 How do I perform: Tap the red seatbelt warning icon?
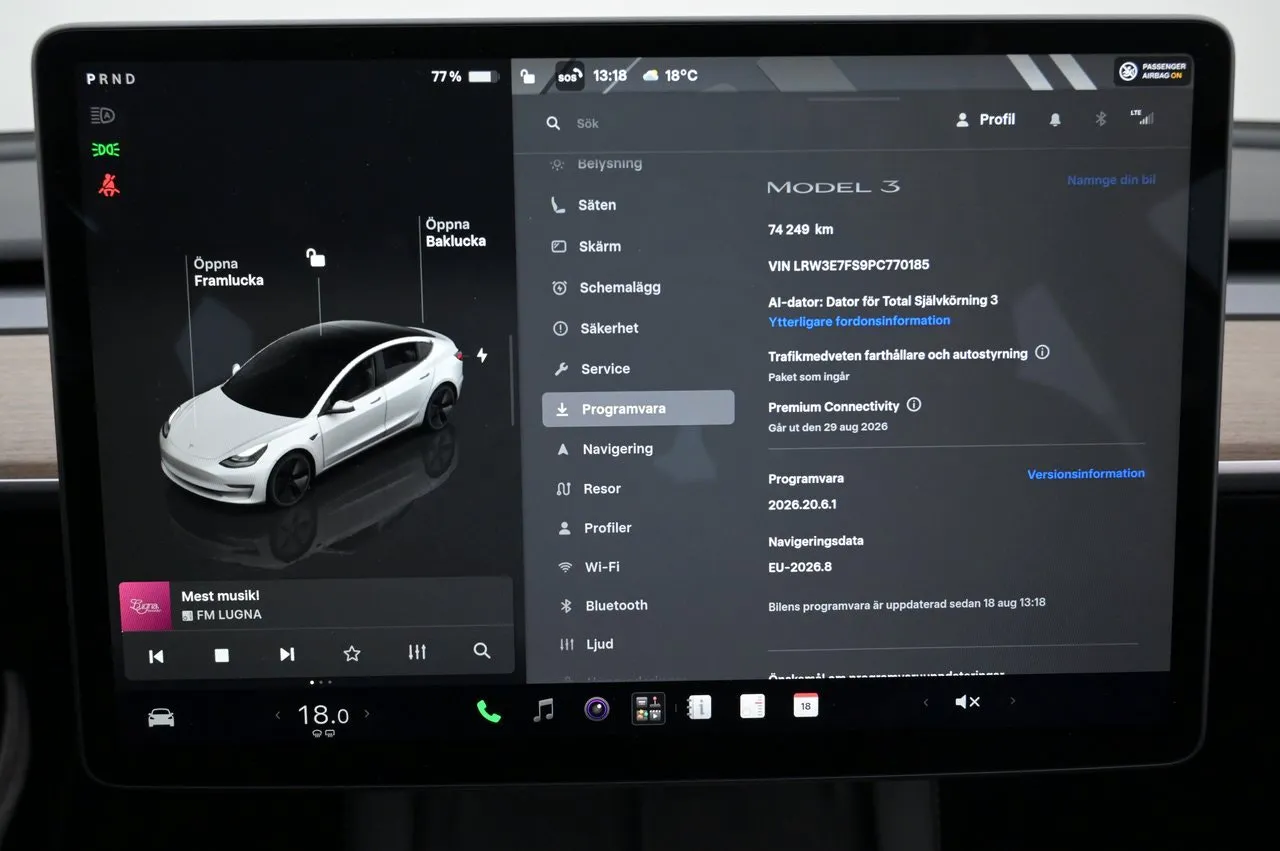point(108,185)
